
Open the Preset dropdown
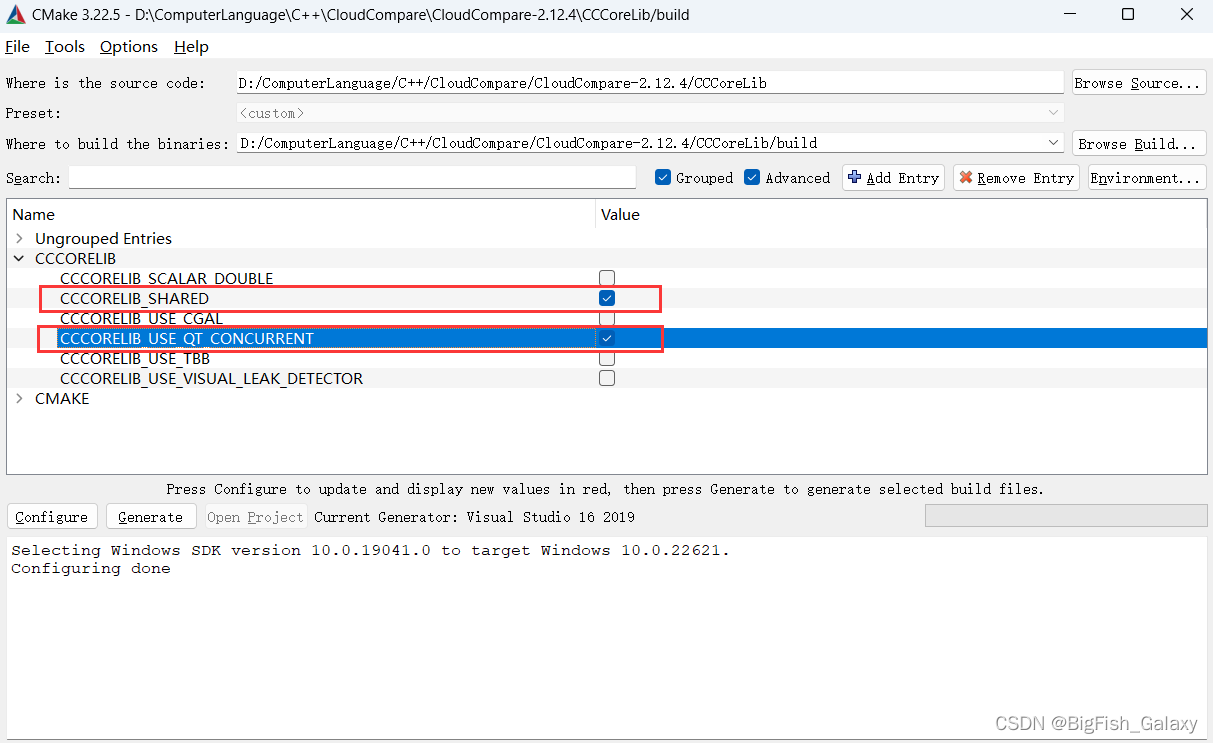(x=1053, y=112)
